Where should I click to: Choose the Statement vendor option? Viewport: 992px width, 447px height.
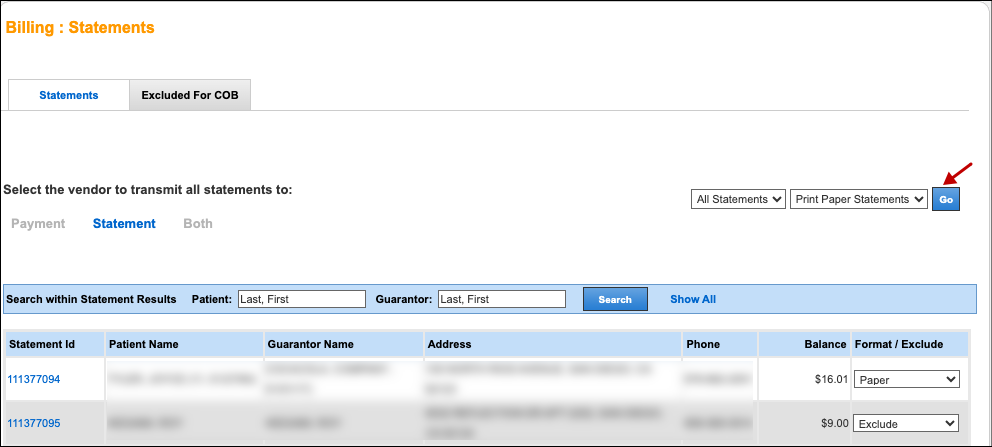124,224
